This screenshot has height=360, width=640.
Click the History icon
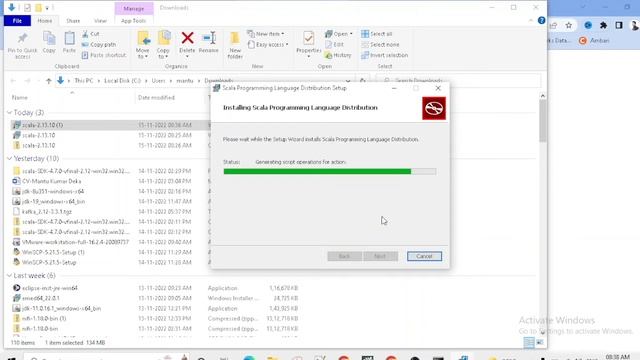click(329, 55)
